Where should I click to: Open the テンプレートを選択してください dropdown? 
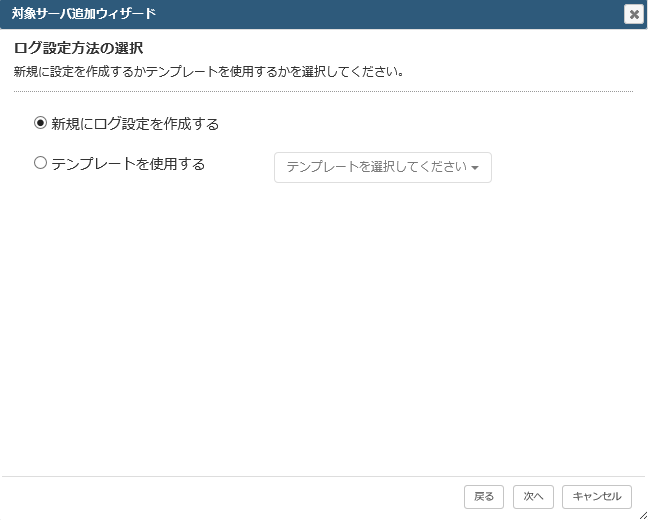383,167
